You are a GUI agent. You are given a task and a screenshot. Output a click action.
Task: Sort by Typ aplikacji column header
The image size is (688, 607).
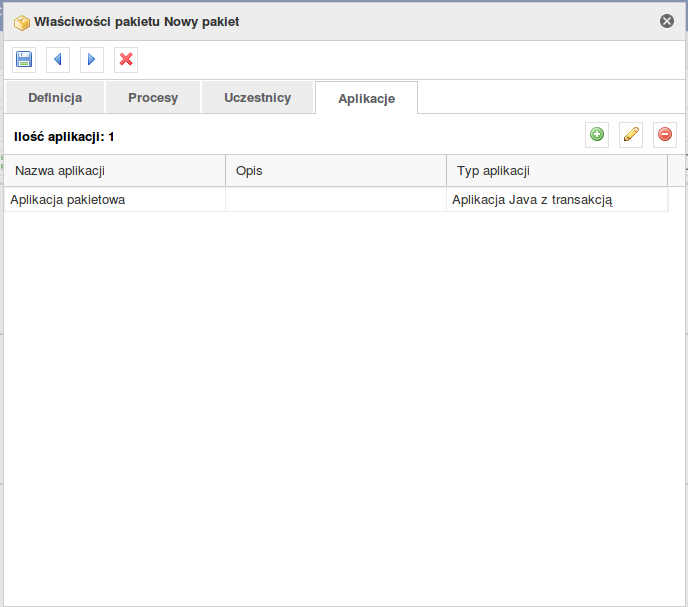point(557,171)
